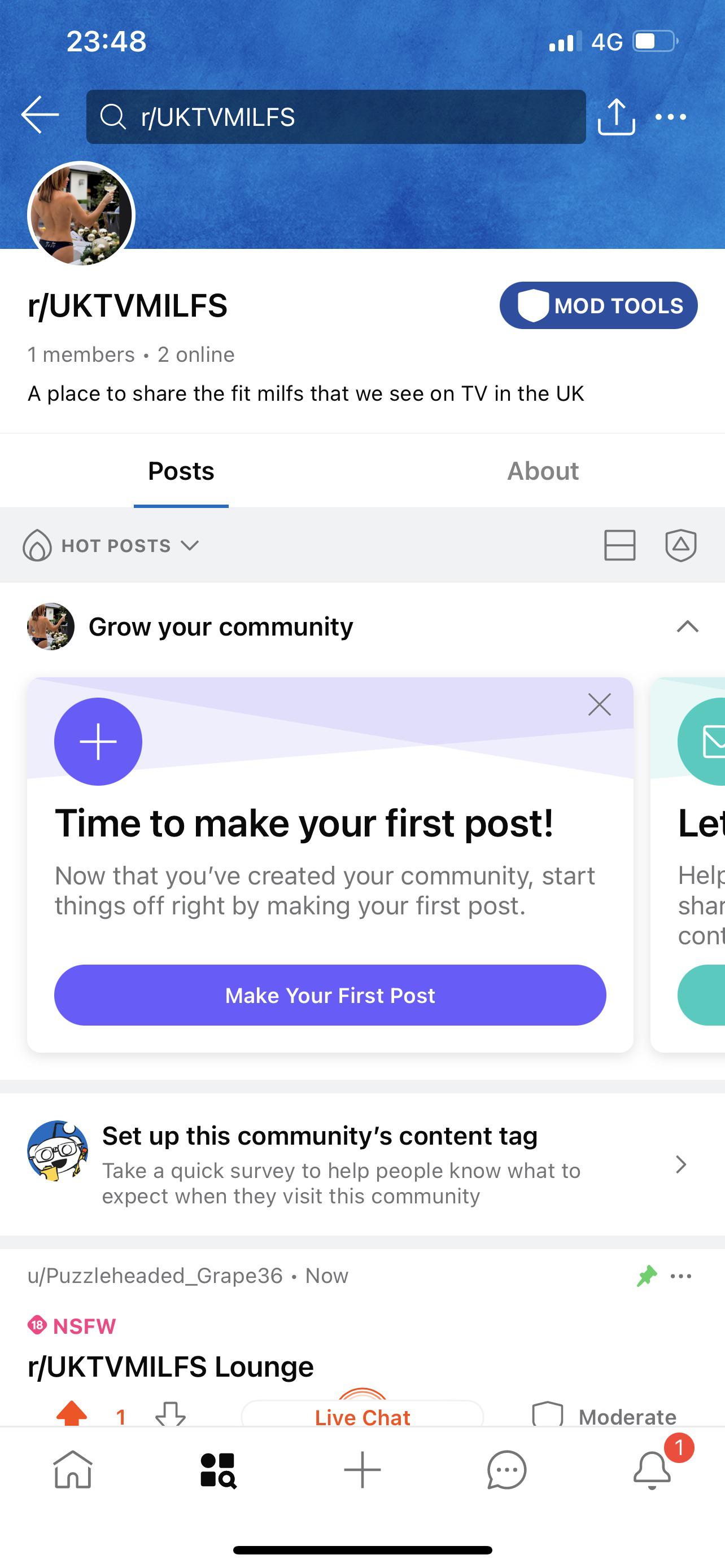Open the mod shield queue icon
Screen dimensions: 725x1568
click(680, 545)
